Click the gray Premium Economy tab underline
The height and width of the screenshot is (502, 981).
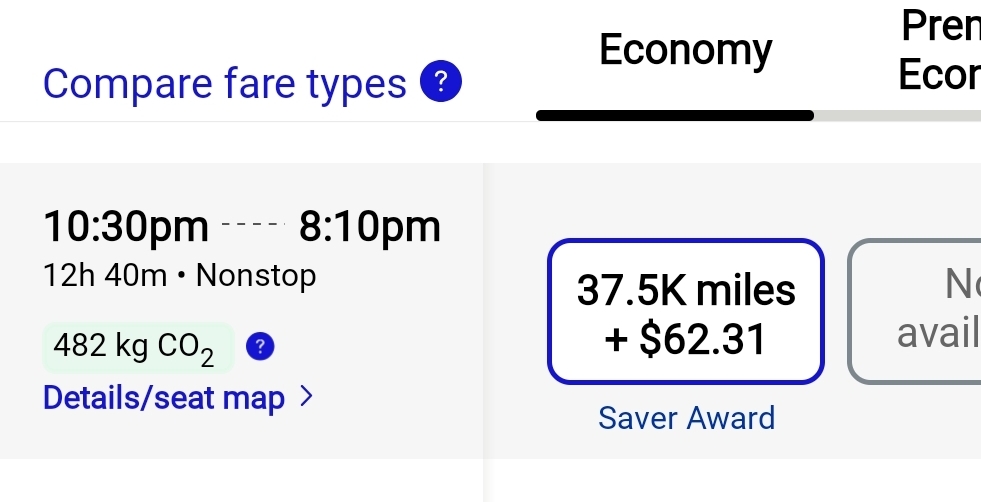tap(897, 116)
